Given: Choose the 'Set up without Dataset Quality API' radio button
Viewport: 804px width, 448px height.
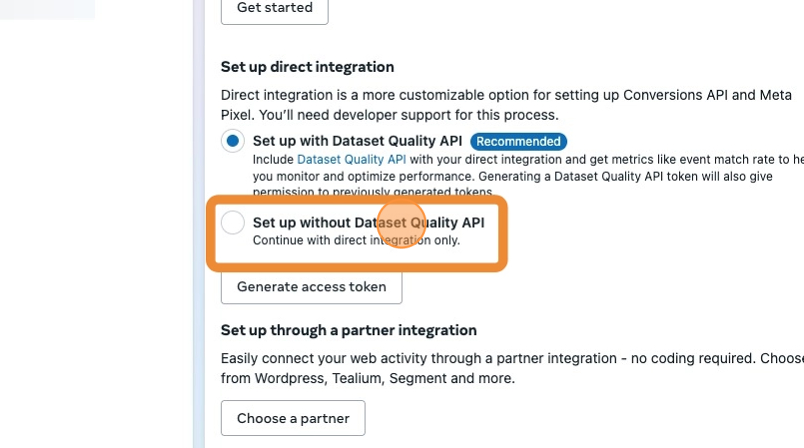Looking at the screenshot, I should [233, 223].
